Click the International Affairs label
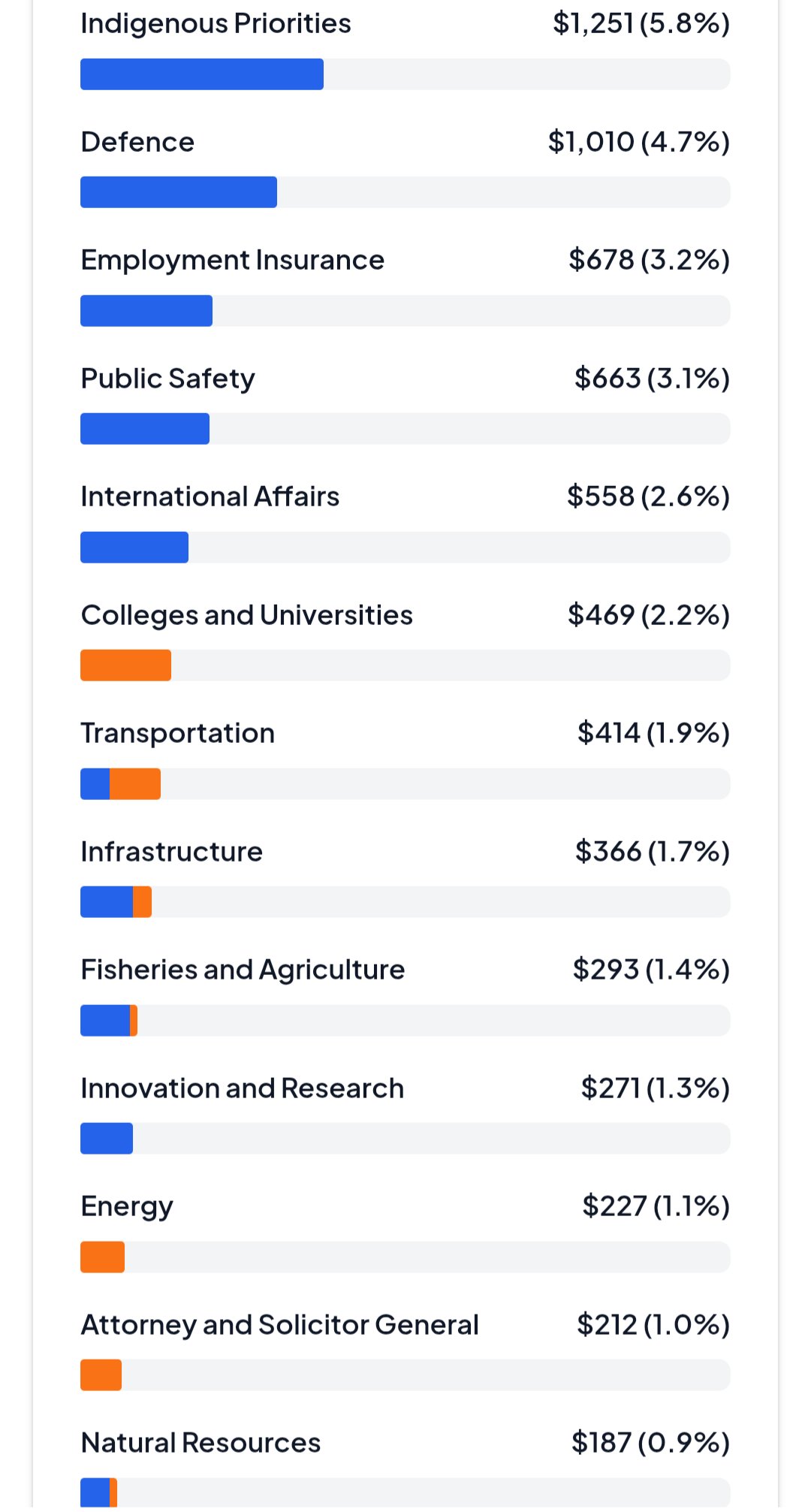 click(210, 496)
